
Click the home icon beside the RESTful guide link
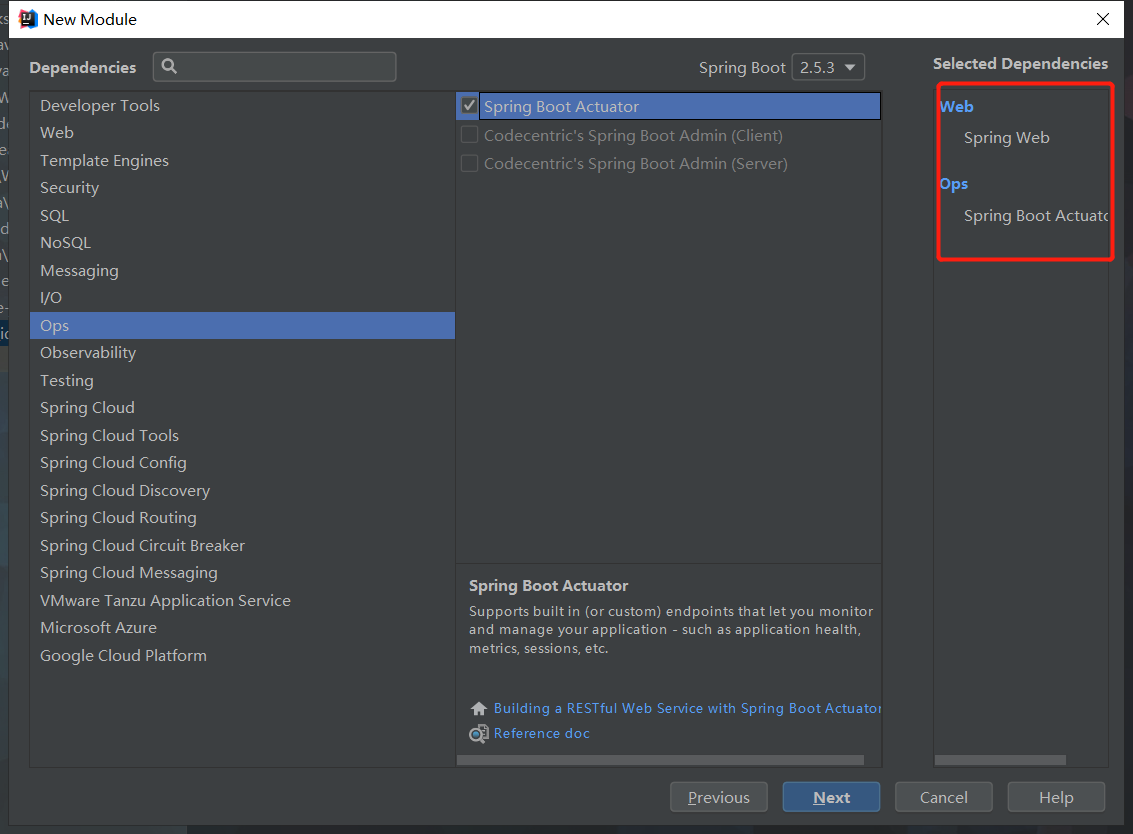click(478, 708)
